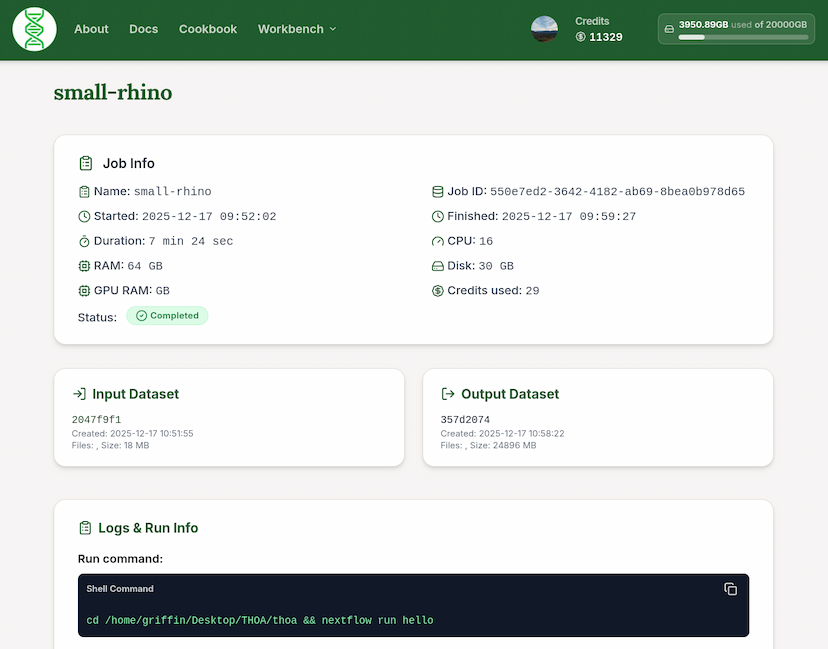Viewport: 828px width, 649px height.
Task: Click the Completed status badge
Action: tap(167, 315)
